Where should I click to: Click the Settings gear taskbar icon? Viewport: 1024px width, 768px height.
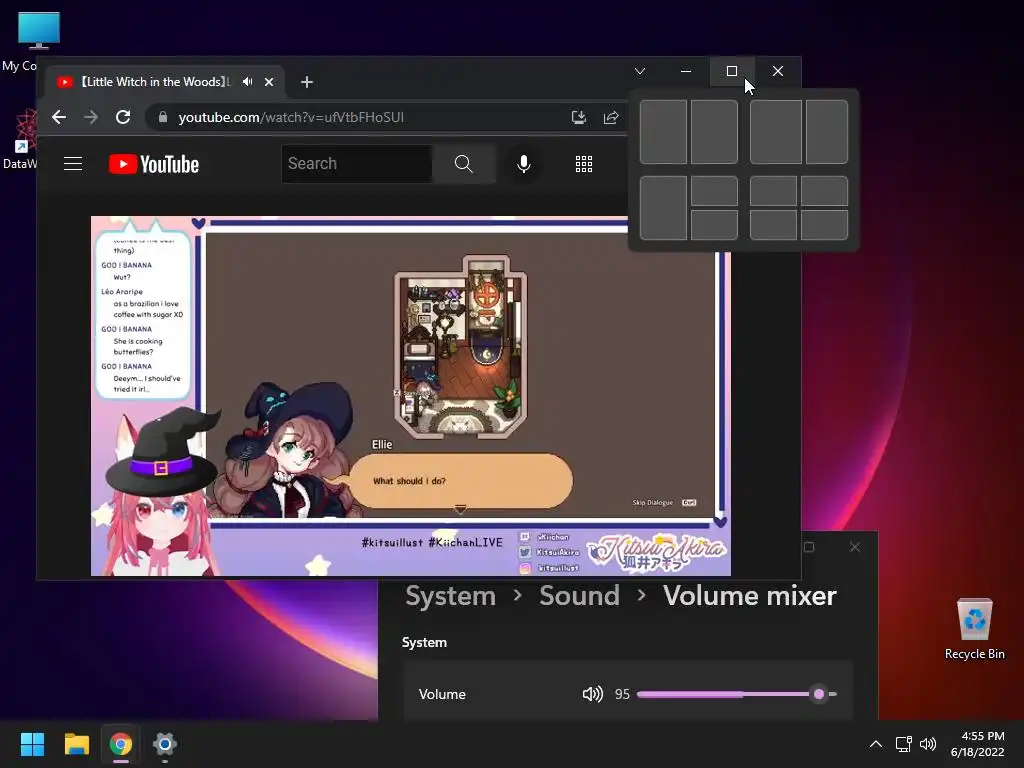[165, 744]
